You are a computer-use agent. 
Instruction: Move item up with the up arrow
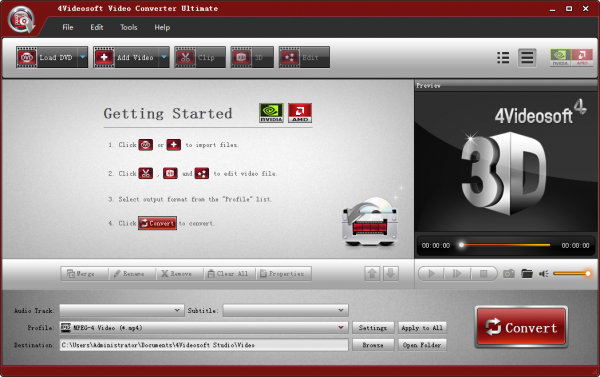pyautogui.click(x=372, y=274)
